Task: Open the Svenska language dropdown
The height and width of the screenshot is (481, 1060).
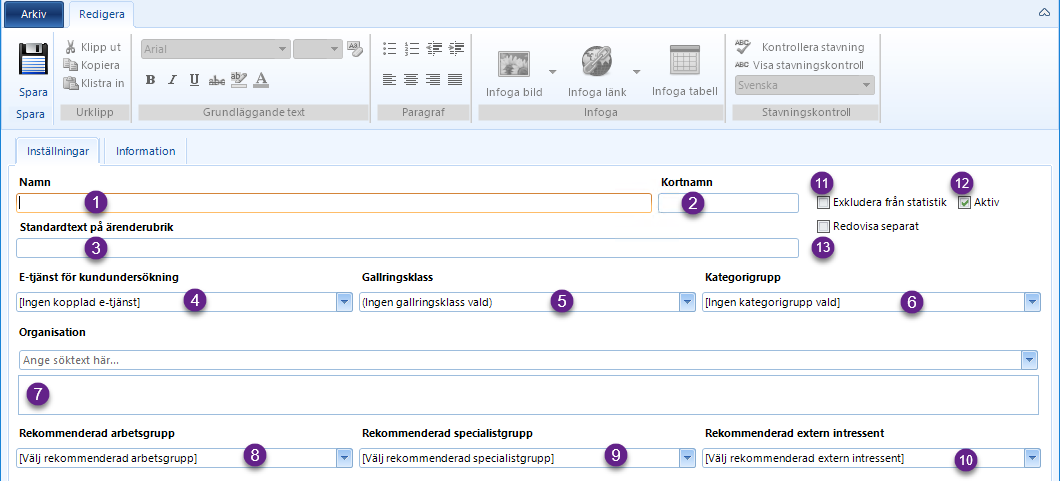Action: click(866, 85)
